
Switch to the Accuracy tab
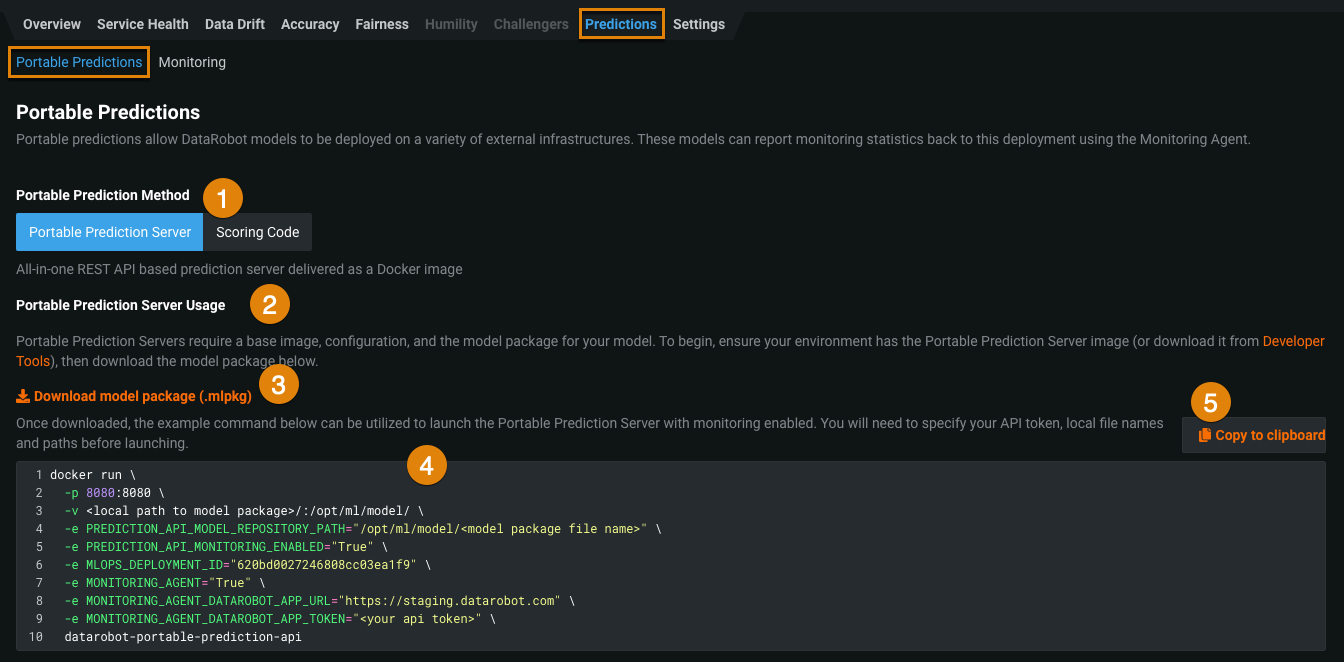coord(310,24)
